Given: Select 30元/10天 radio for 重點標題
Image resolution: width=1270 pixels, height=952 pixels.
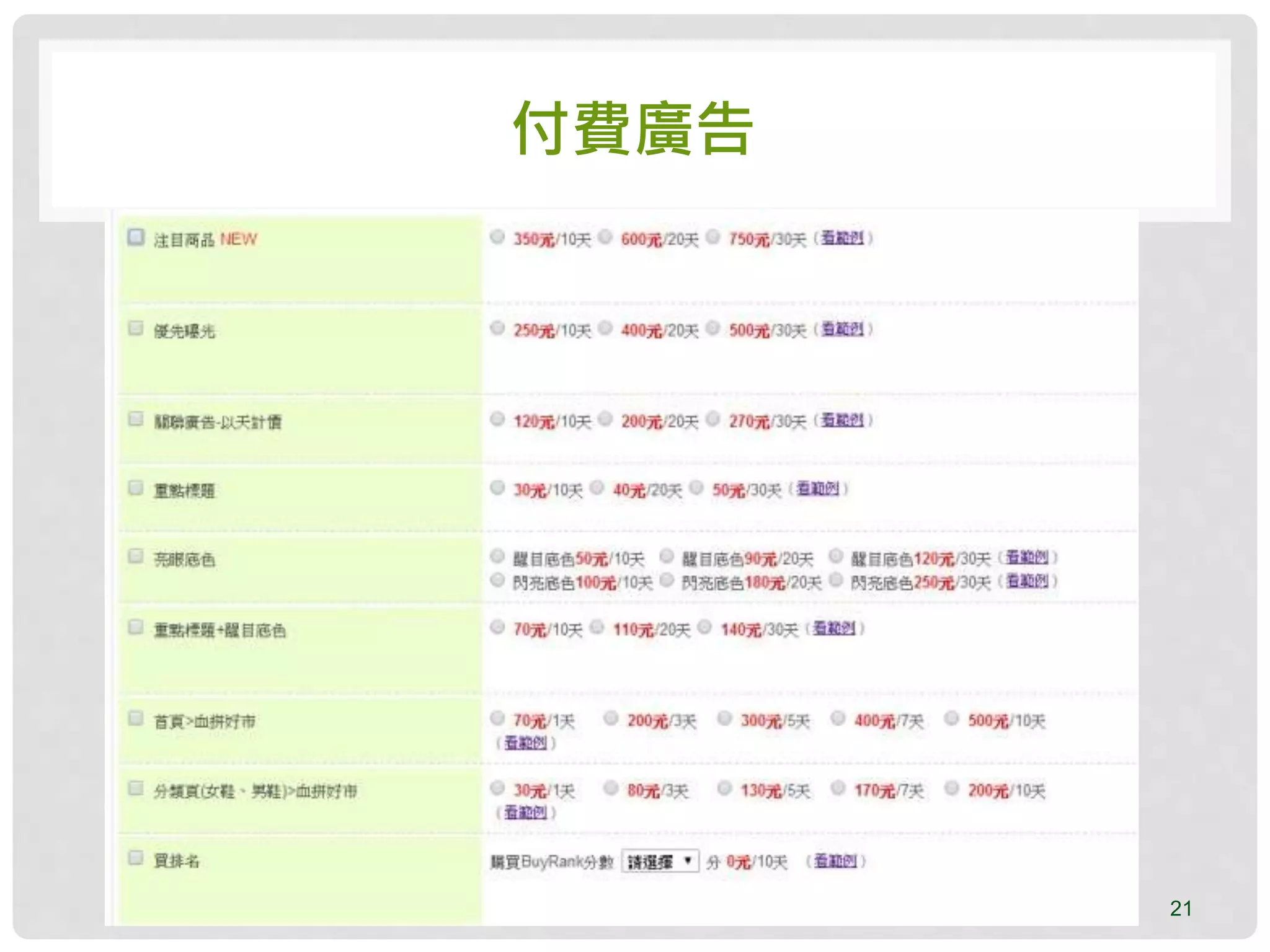Looking at the screenshot, I should (497, 488).
